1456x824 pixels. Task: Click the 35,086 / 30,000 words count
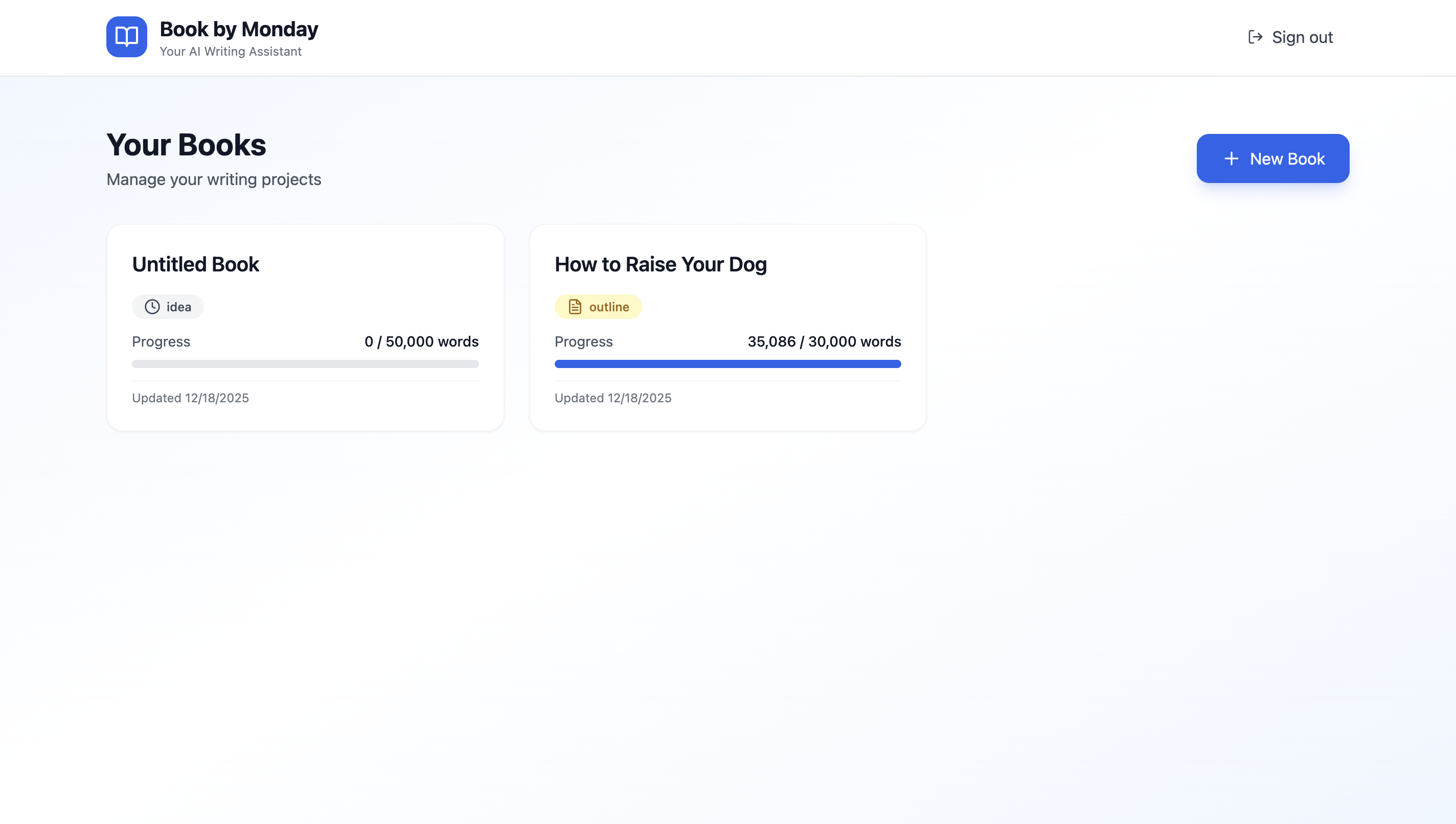click(x=824, y=342)
